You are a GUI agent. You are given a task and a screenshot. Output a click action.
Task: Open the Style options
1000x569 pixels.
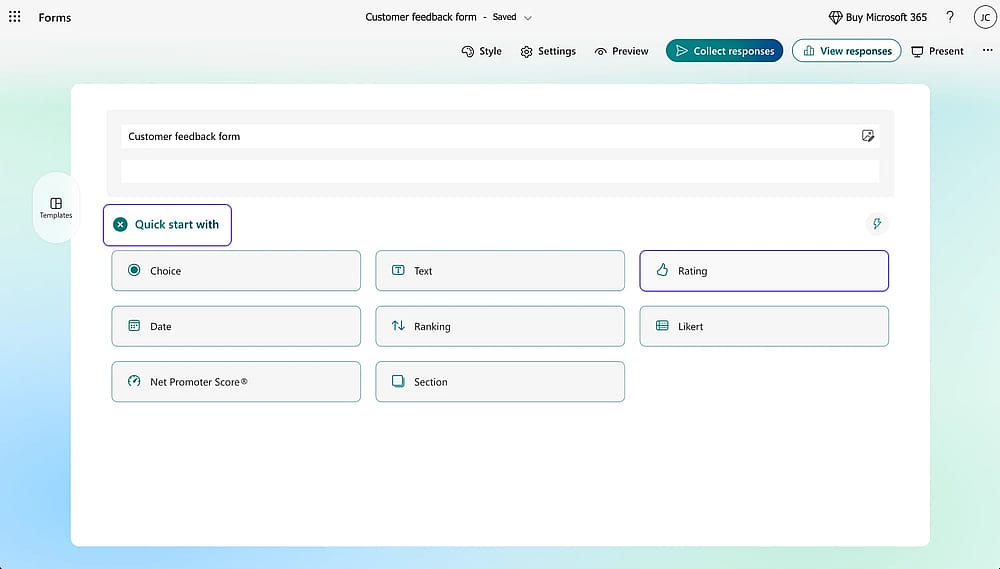tap(482, 51)
